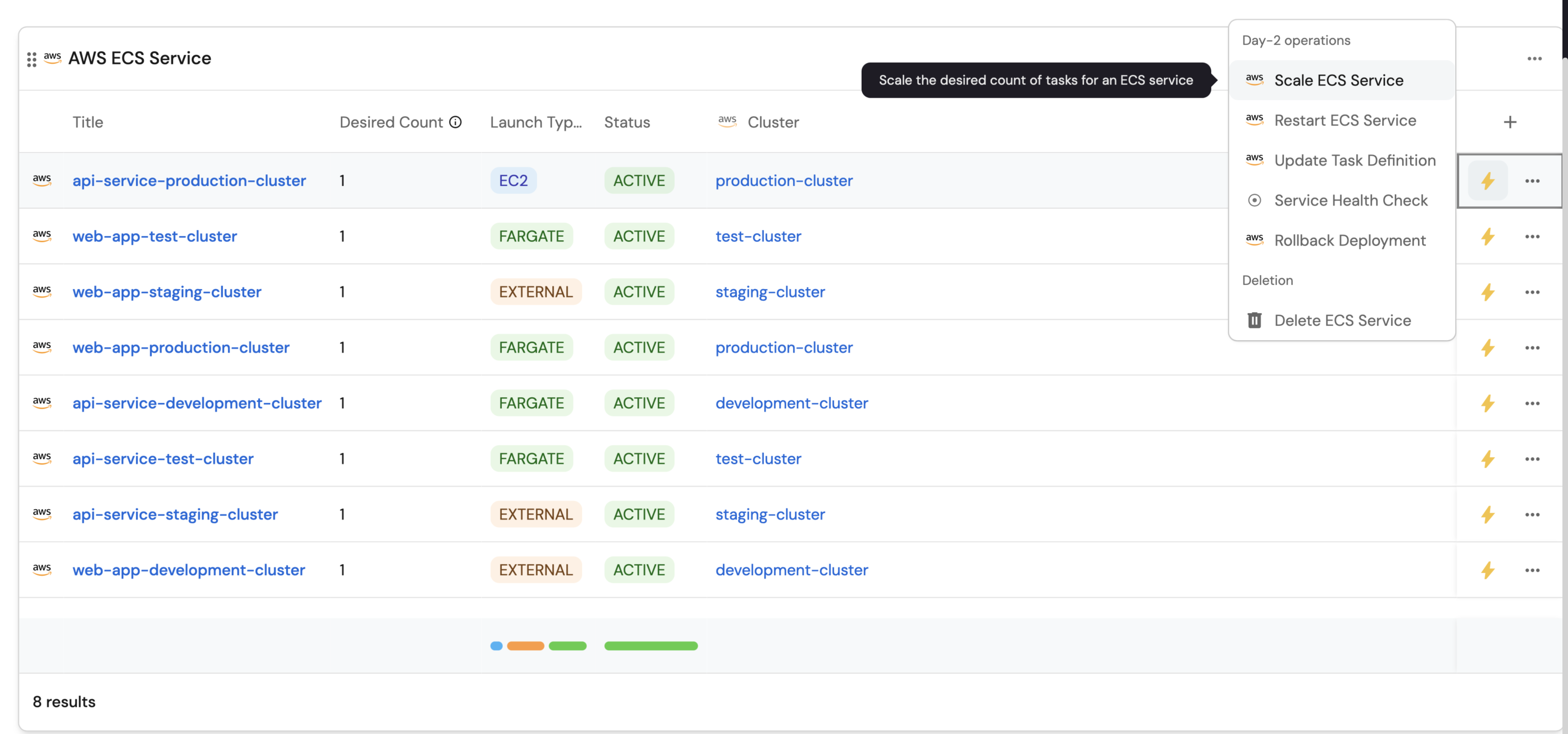Open api-service-production-cluster service link
Screen dimensions: 1568x734
pyautogui.click(x=189, y=181)
